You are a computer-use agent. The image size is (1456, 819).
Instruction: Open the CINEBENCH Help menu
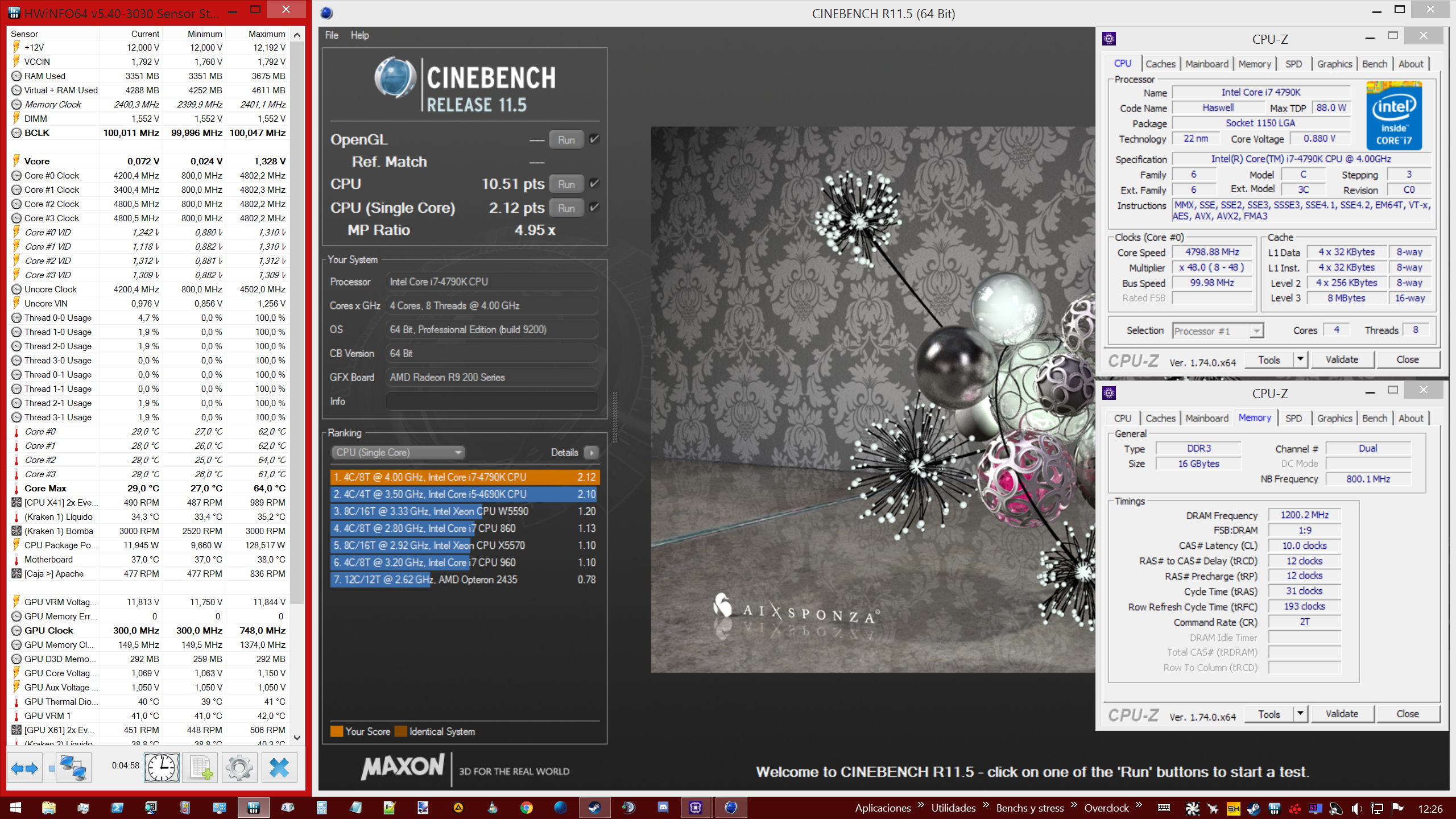coord(359,35)
